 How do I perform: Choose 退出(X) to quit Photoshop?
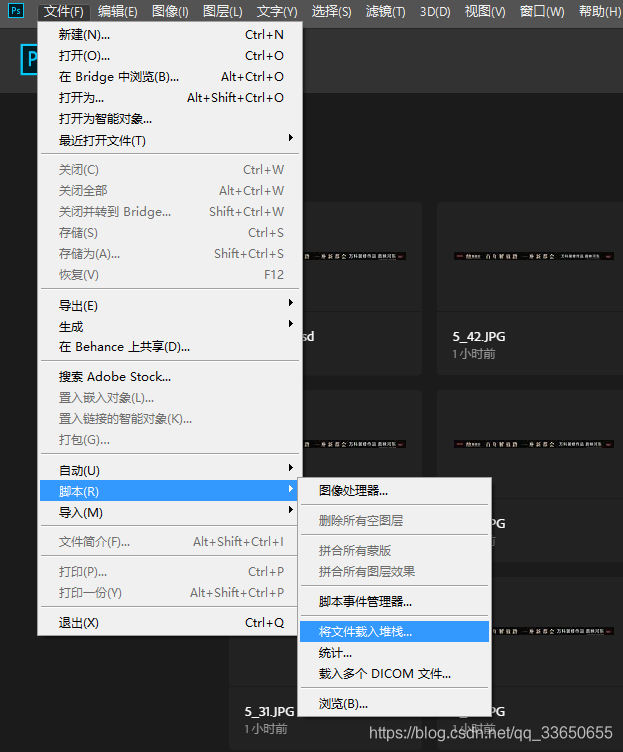pyautogui.click(x=170, y=623)
